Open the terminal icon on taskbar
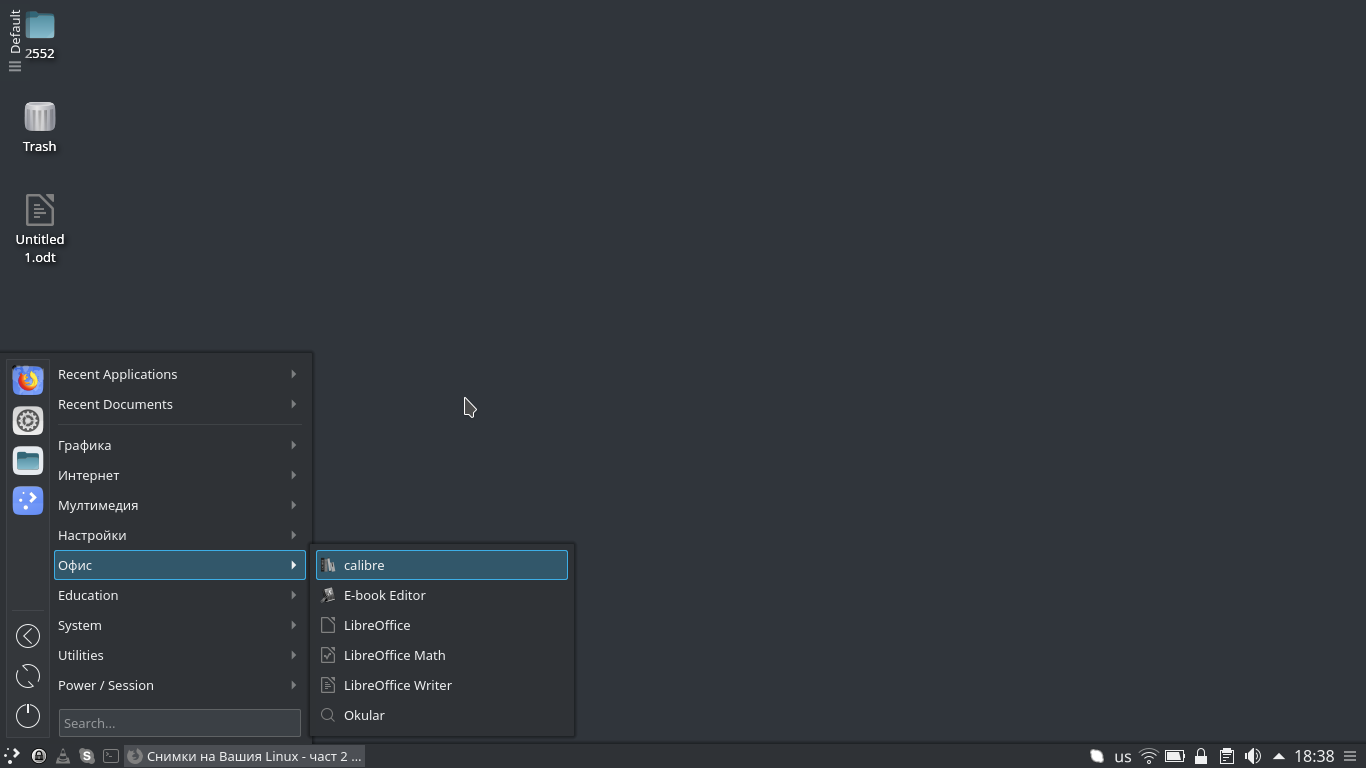 tap(111, 756)
